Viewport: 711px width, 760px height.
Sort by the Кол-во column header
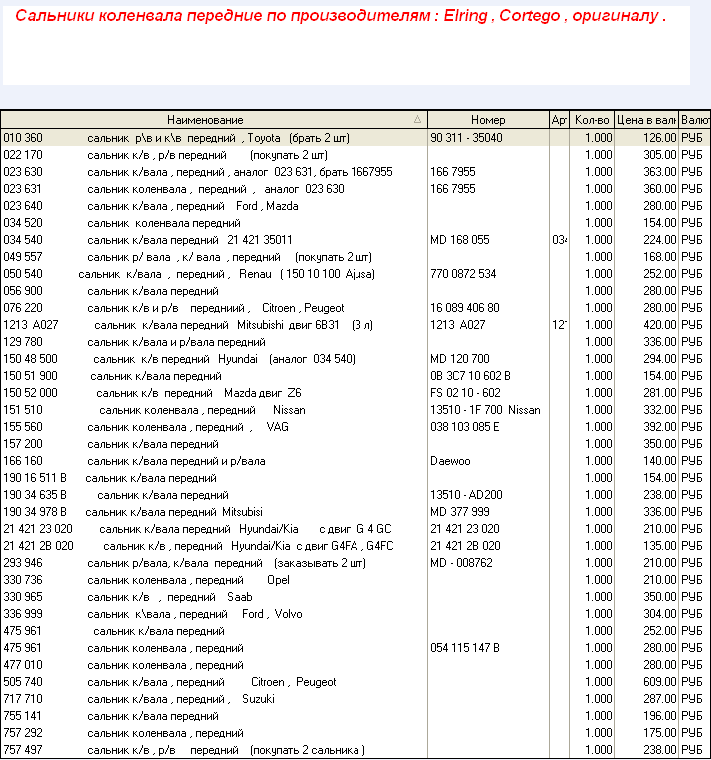click(592, 120)
